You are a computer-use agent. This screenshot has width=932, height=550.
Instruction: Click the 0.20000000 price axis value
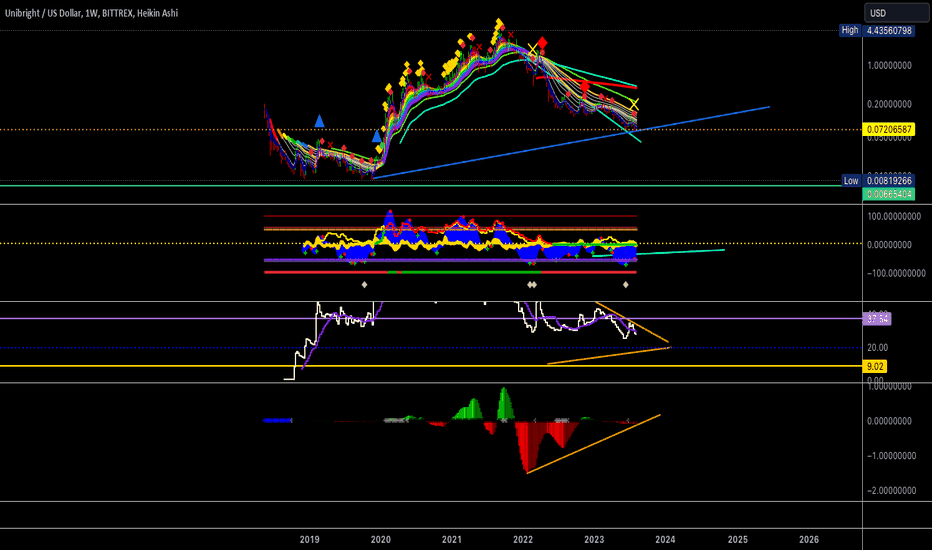[889, 104]
